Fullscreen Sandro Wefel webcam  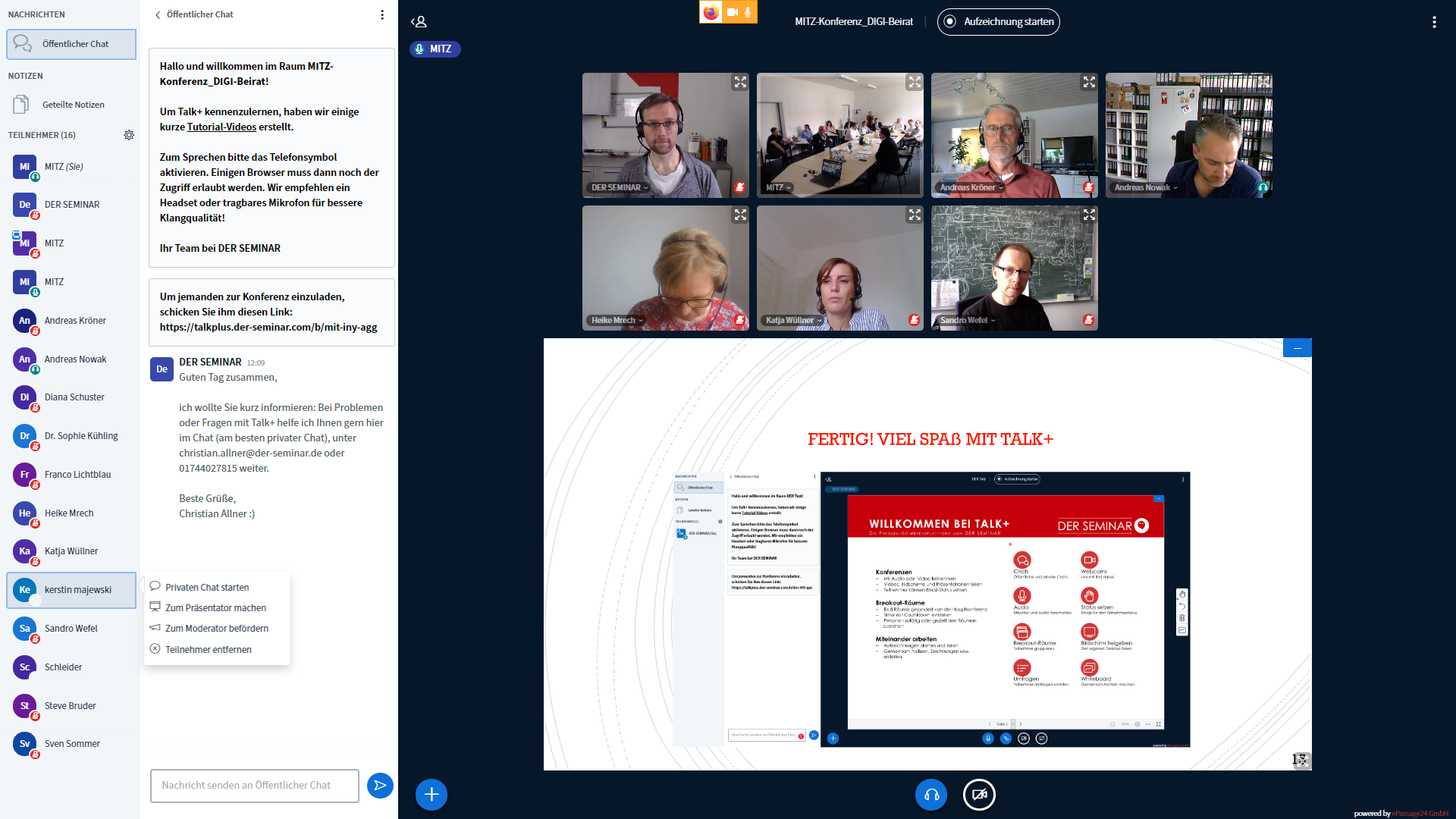point(1089,215)
